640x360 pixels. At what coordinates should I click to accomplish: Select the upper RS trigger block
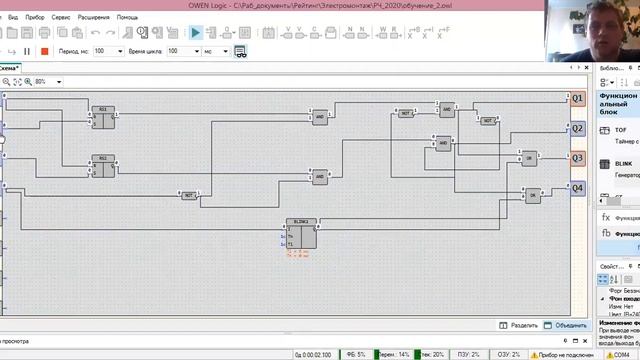[x=103, y=118]
